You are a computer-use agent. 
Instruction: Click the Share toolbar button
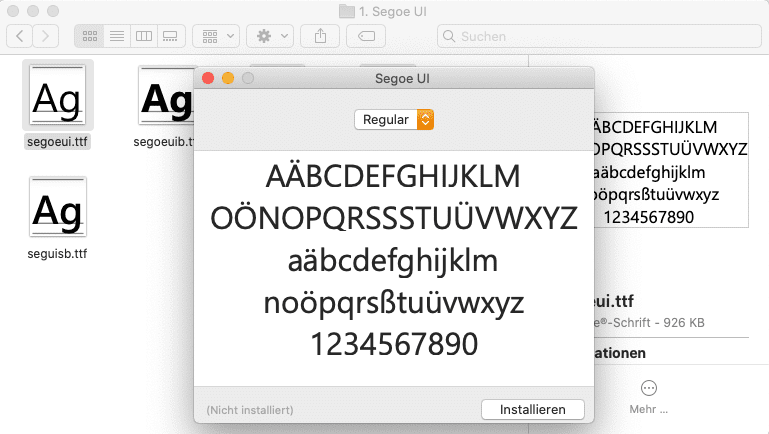[320, 36]
